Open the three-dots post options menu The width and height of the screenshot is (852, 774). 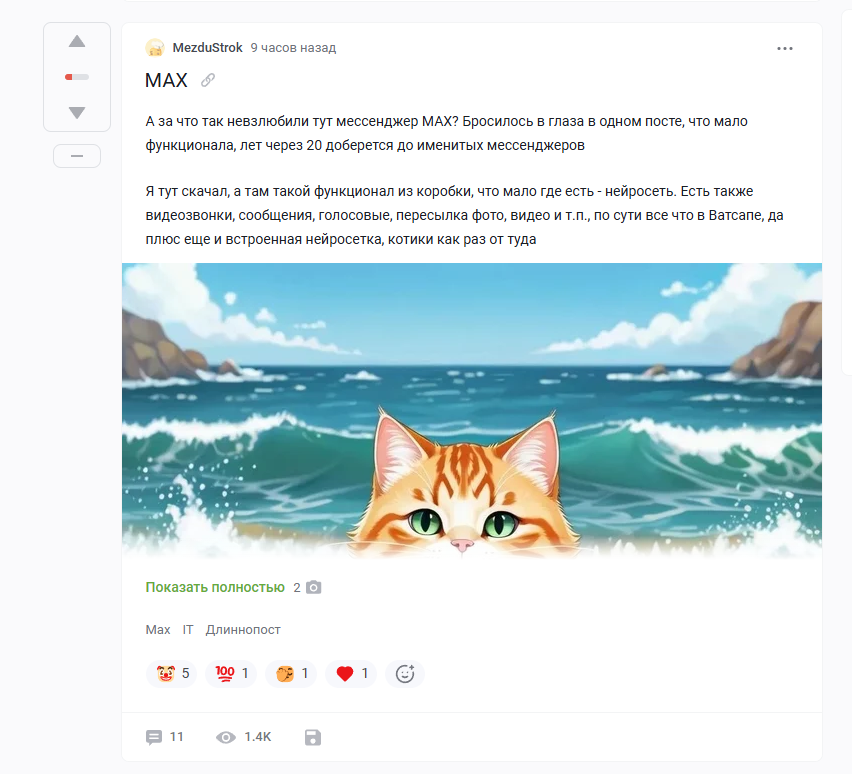click(x=785, y=48)
